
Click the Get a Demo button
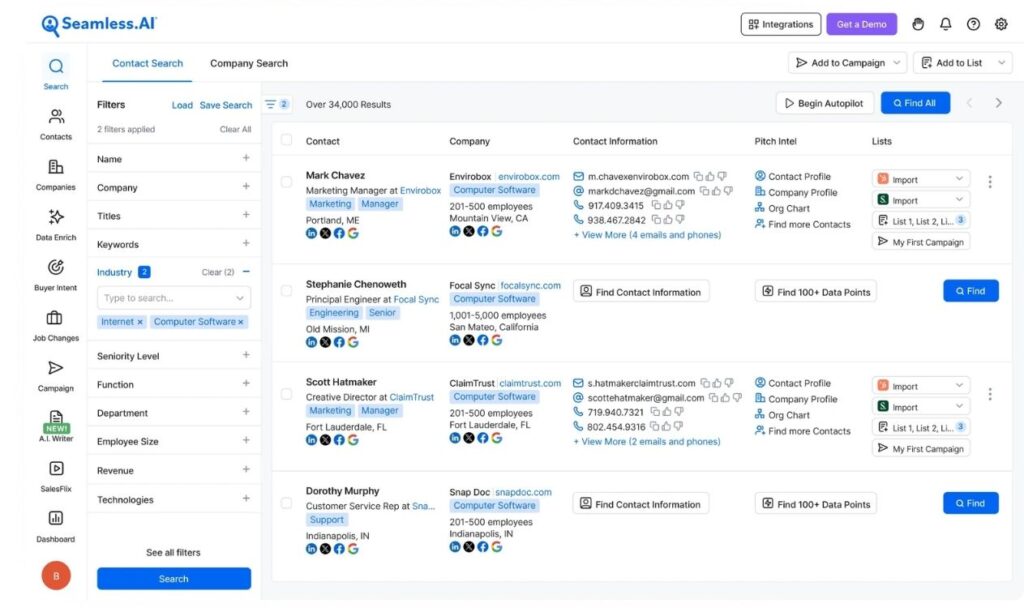861,24
